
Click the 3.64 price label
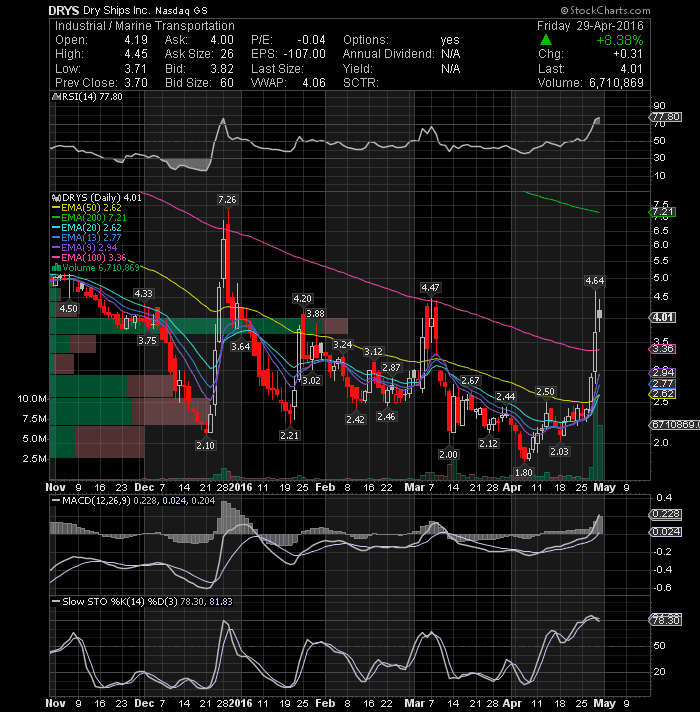(241, 346)
